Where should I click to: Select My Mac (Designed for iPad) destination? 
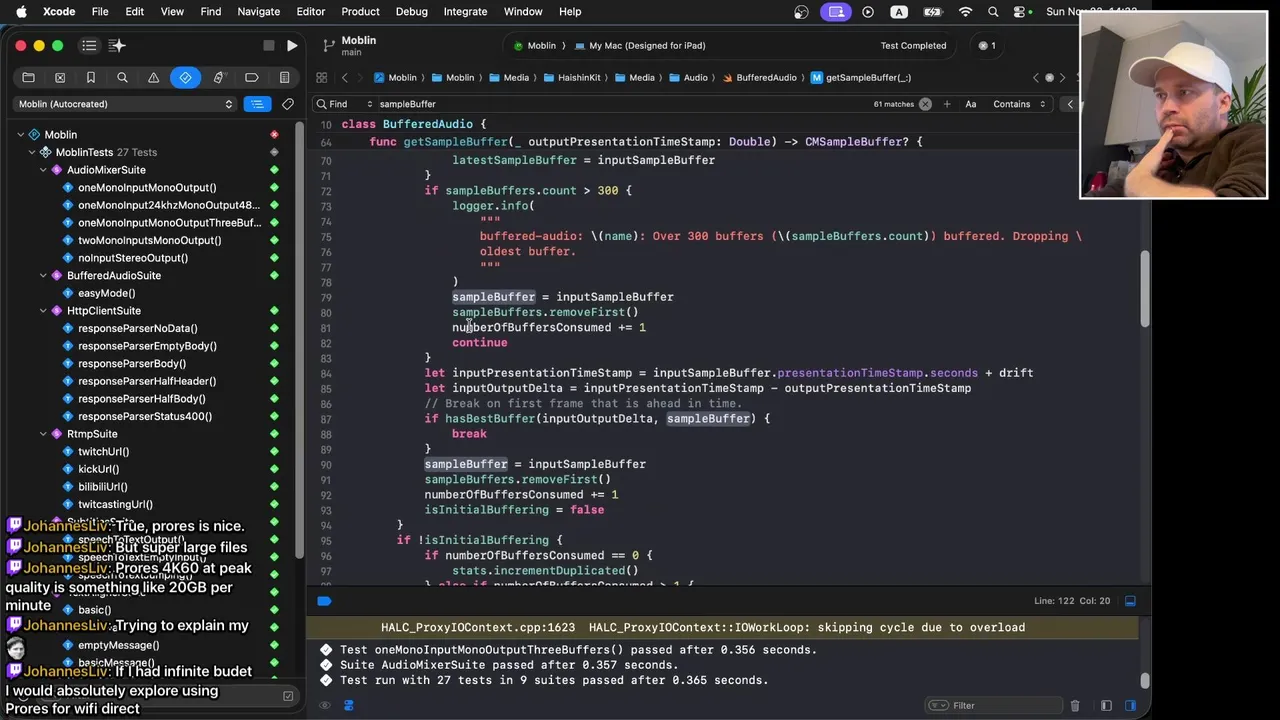point(639,46)
